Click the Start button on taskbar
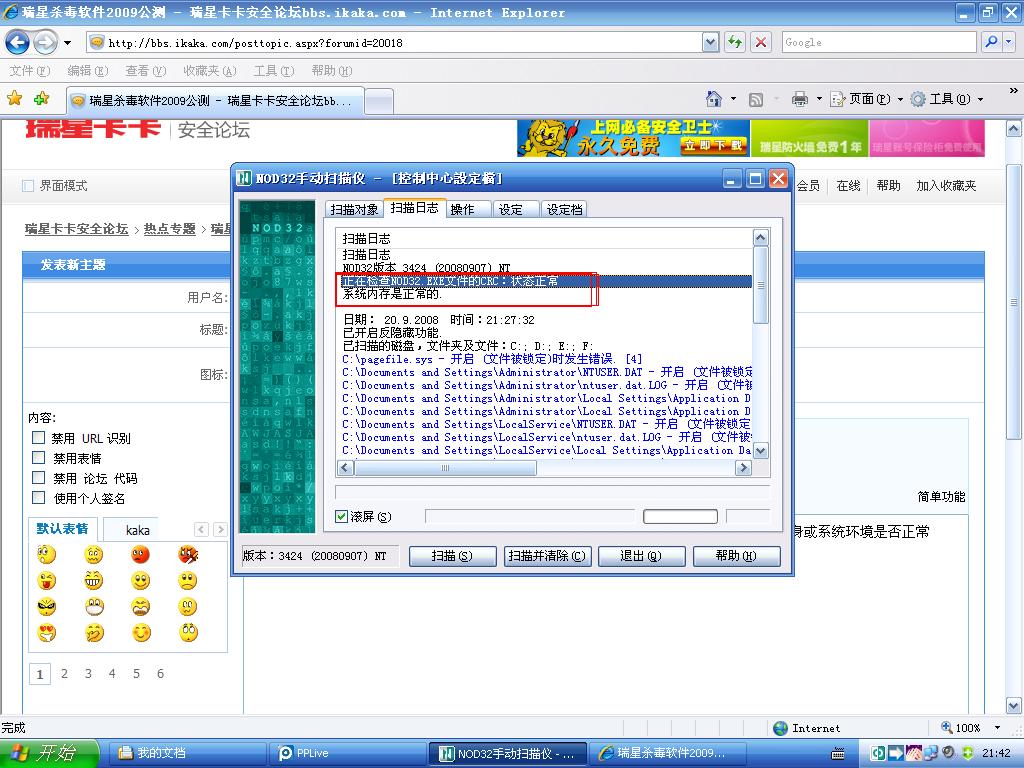The height and width of the screenshot is (768, 1024). pyautogui.click(x=50, y=753)
